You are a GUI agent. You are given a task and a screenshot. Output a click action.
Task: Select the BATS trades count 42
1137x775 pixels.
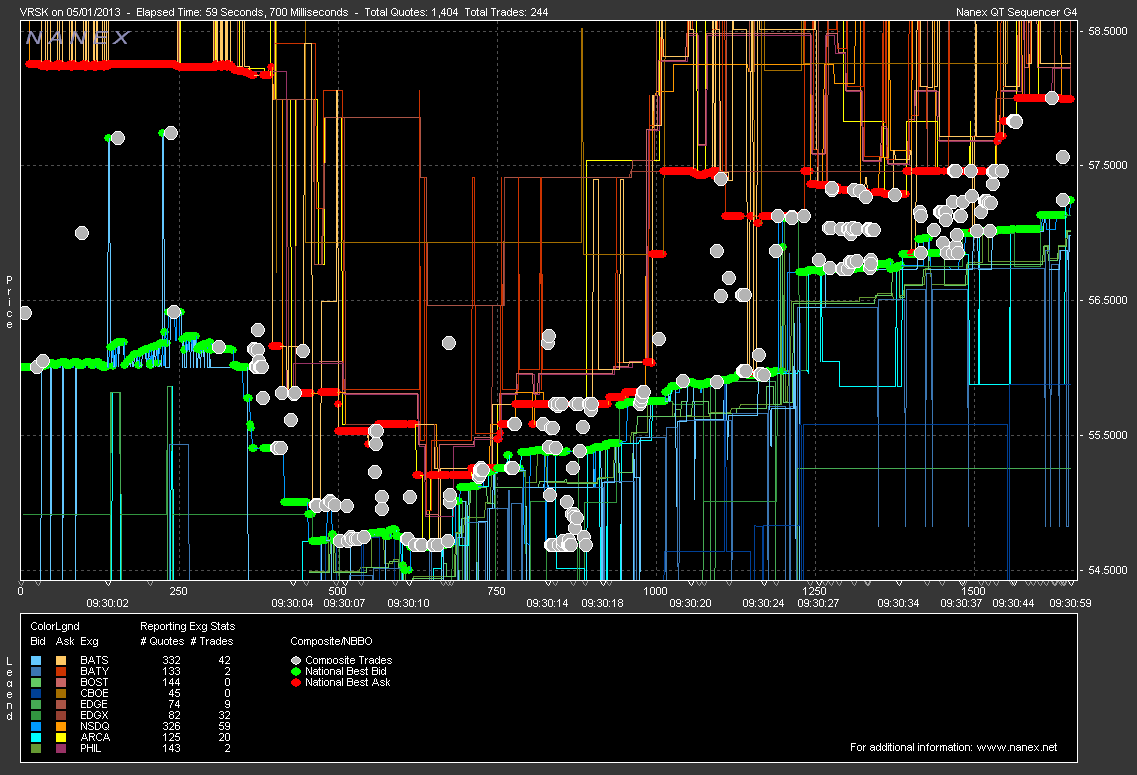coord(225,660)
